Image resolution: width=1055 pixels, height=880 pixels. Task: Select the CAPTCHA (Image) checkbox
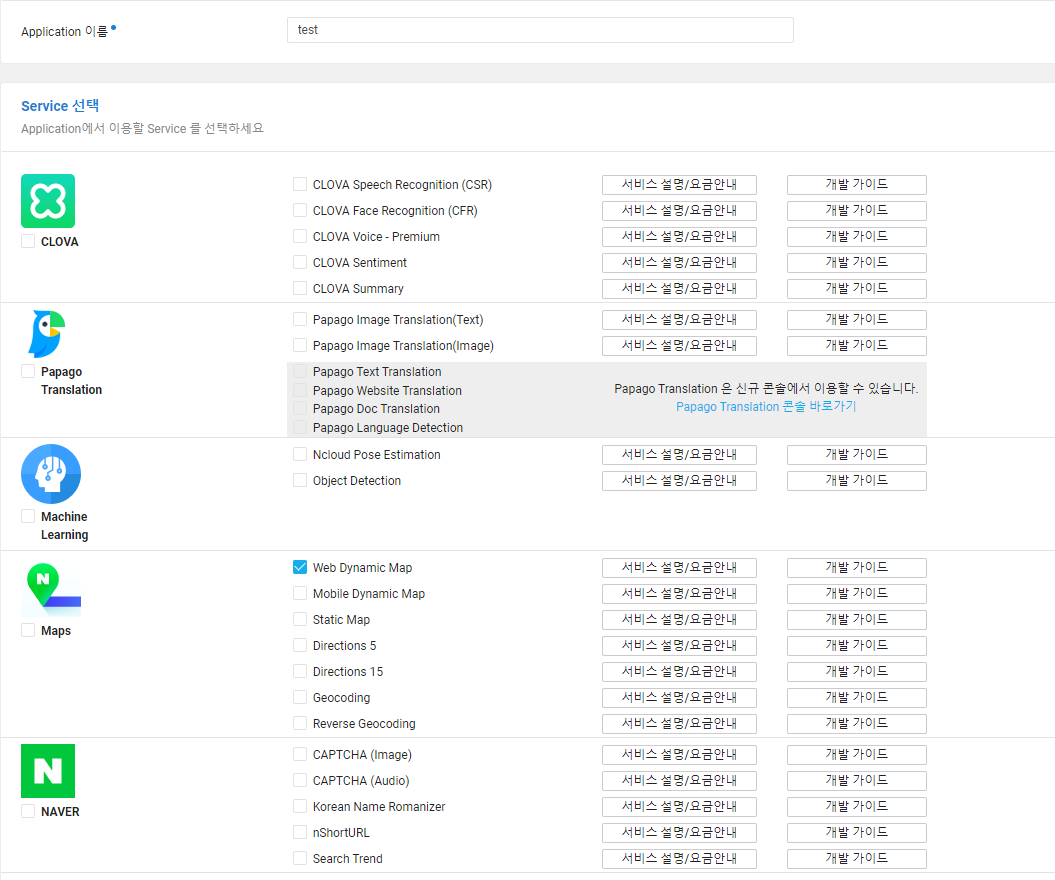point(300,754)
